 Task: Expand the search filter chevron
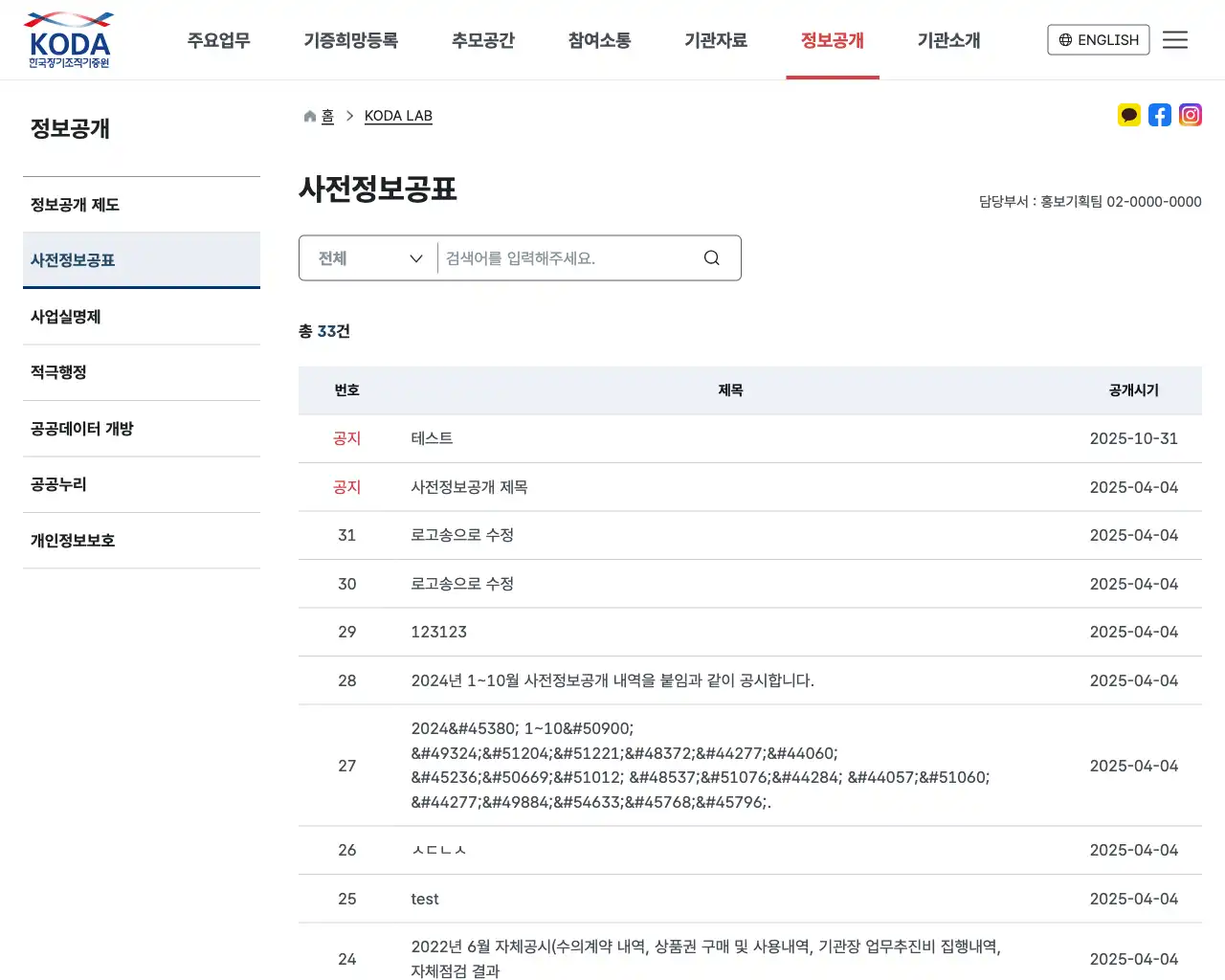tap(416, 257)
